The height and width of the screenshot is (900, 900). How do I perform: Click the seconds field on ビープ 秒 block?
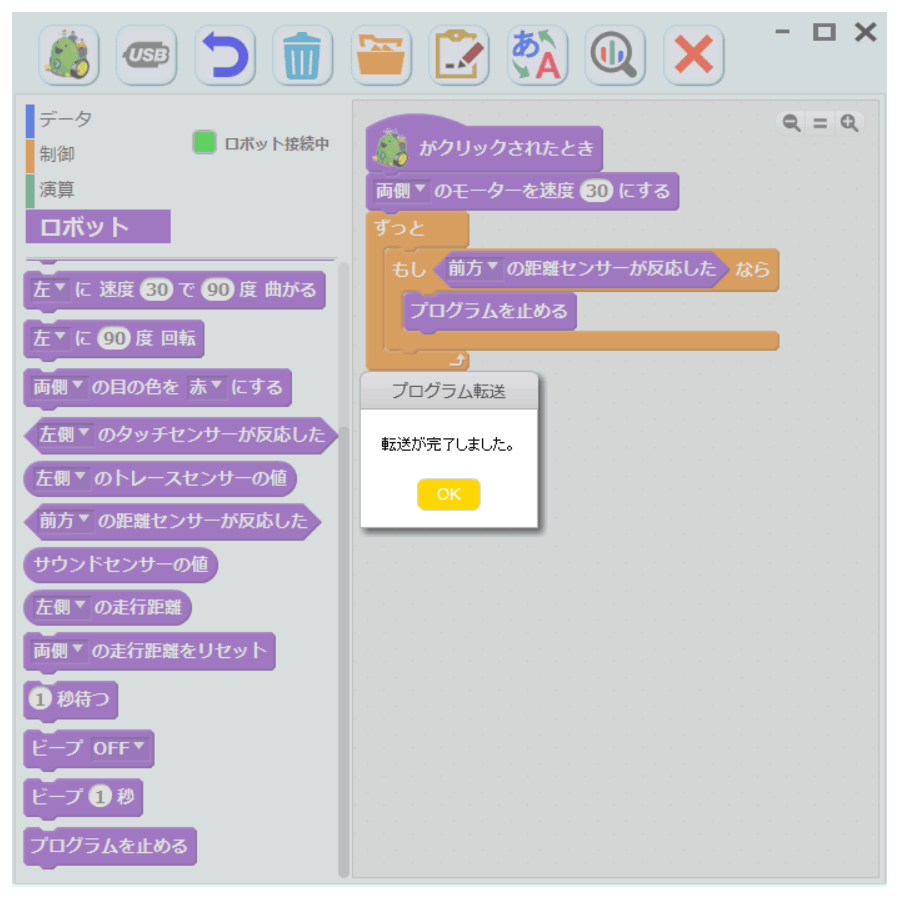point(100,797)
